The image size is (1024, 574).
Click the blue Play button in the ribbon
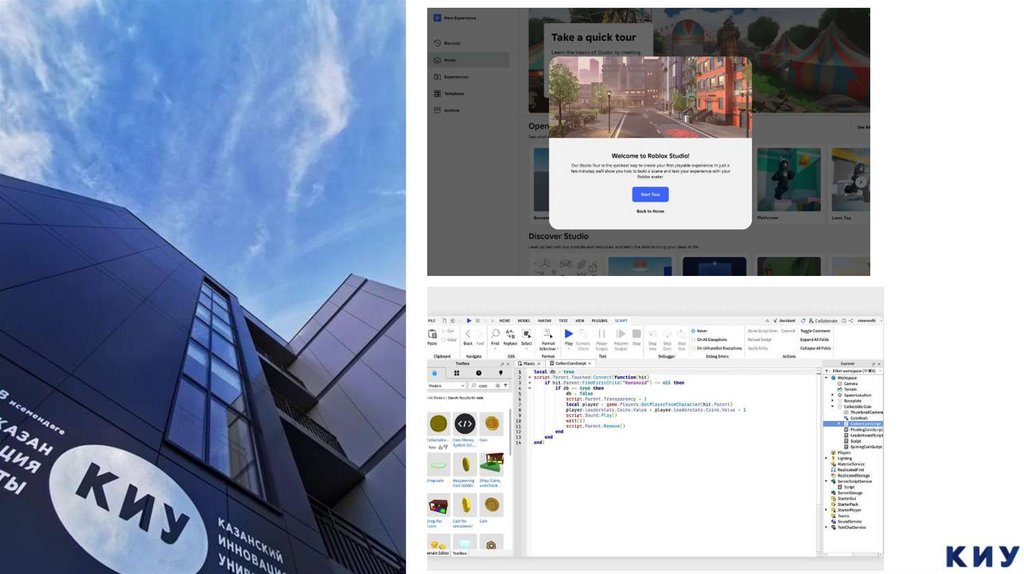coord(569,334)
